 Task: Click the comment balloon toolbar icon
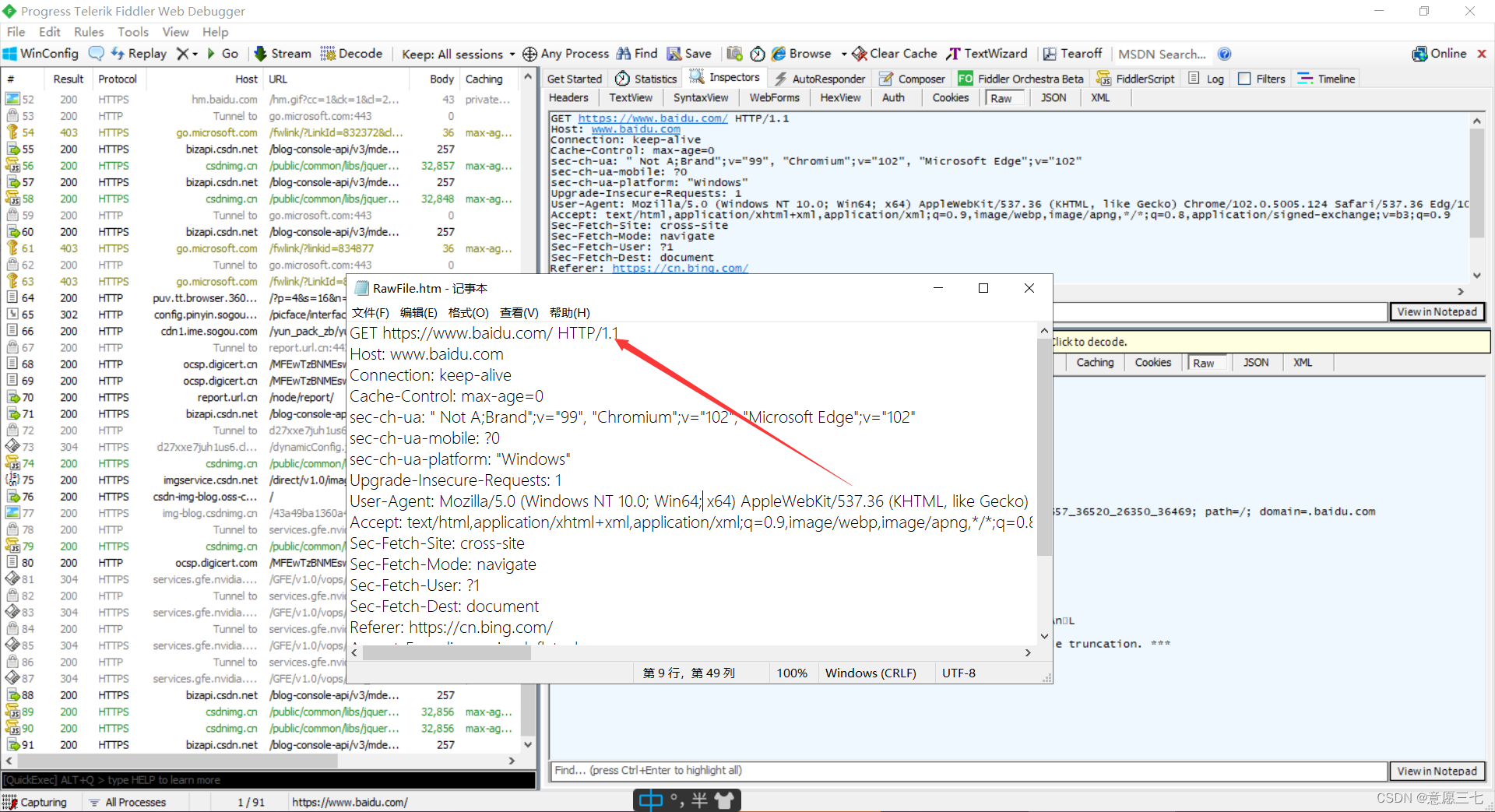97,54
